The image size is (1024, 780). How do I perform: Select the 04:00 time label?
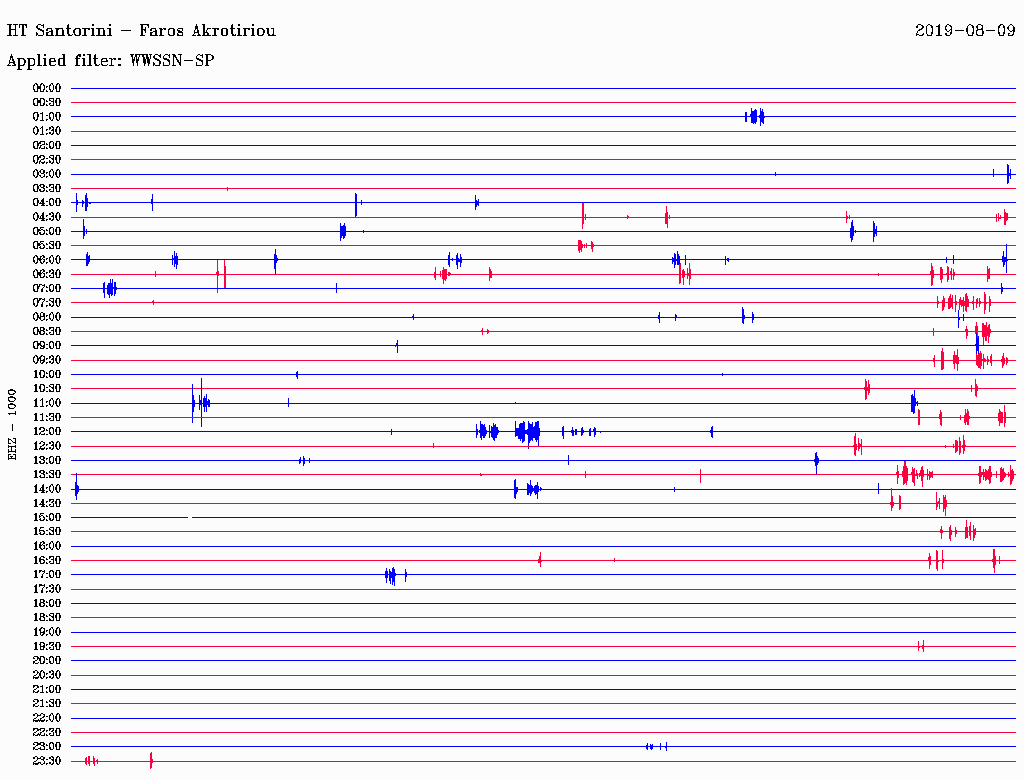(x=47, y=203)
